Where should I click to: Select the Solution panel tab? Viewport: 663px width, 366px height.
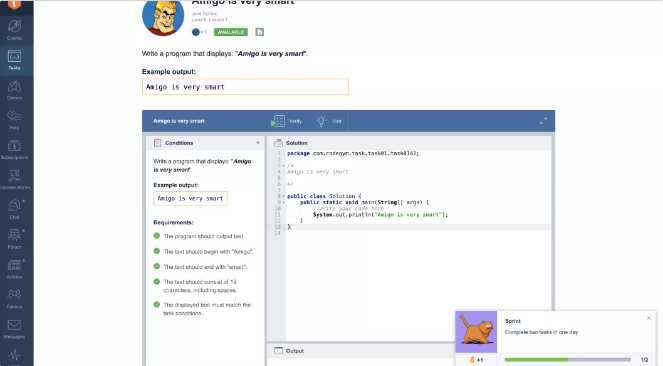coord(291,143)
